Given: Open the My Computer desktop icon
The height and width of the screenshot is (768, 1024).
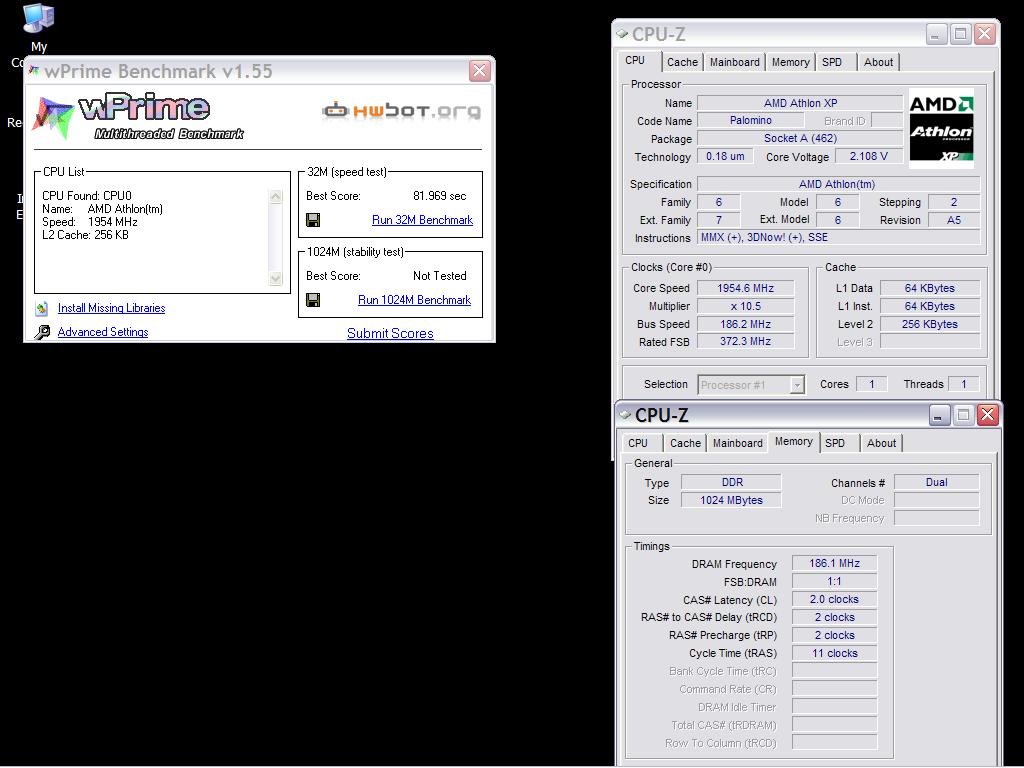Looking at the screenshot, I should [39, 18].
